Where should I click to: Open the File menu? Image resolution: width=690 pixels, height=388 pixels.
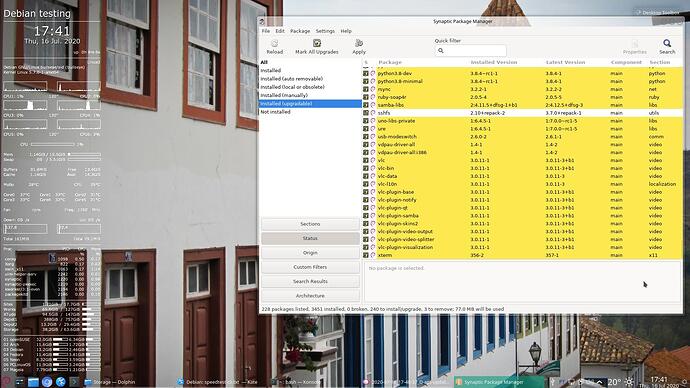(266, 31)
